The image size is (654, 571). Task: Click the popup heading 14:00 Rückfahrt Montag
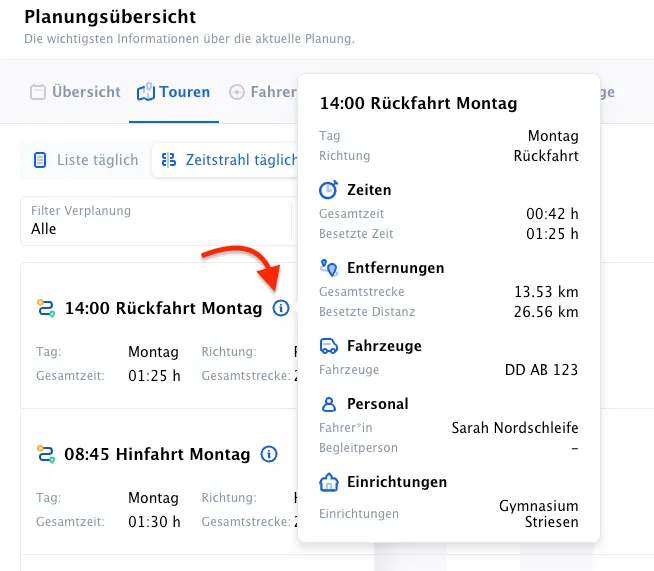[418, 103]
